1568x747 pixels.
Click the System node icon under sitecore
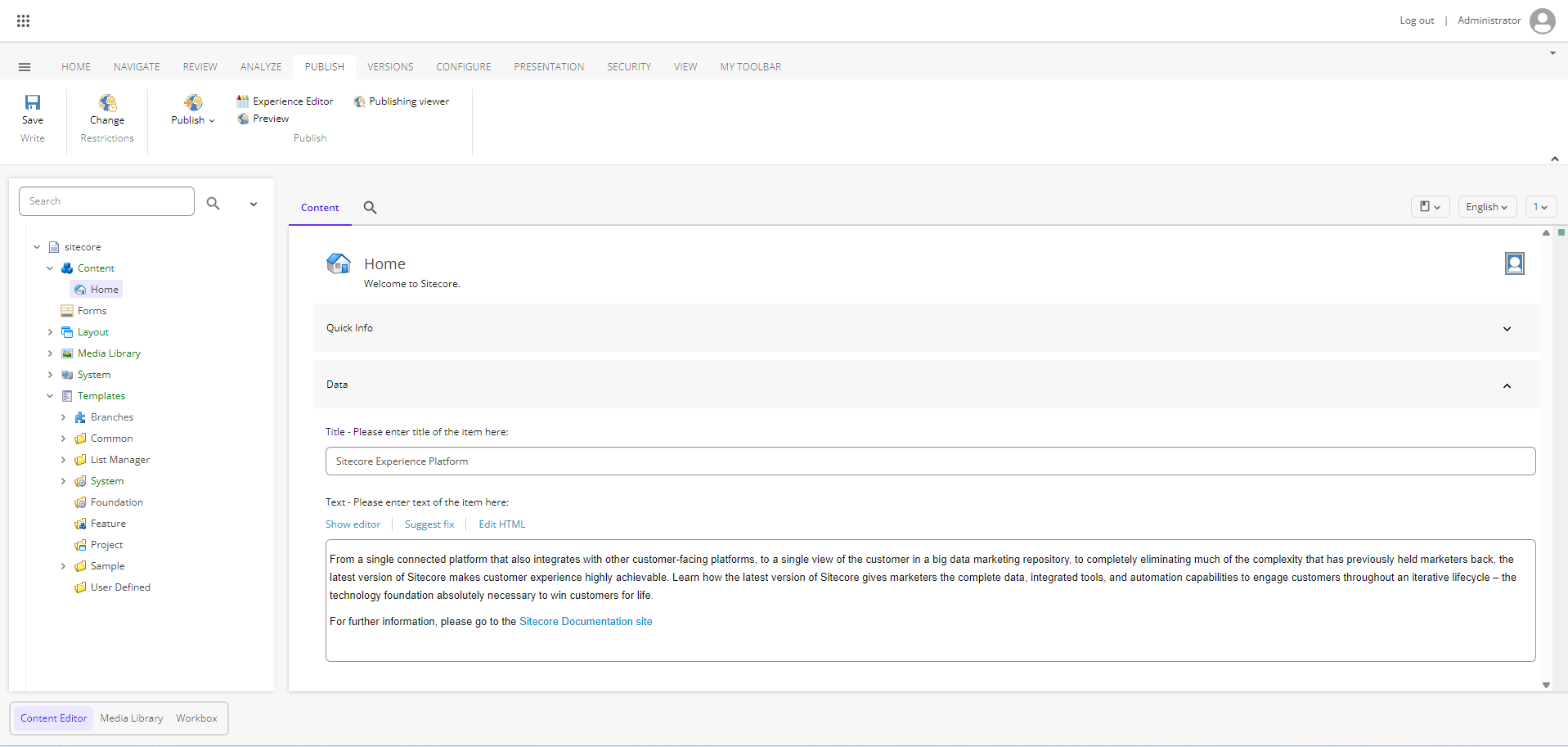67,375
